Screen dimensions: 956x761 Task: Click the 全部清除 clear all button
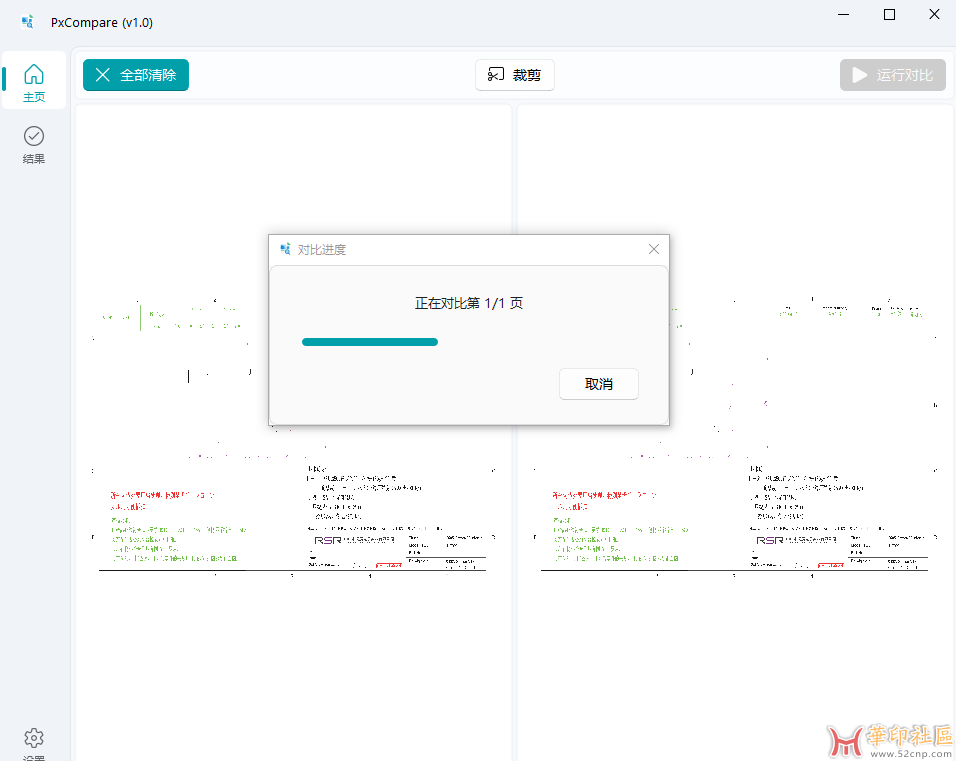(136, 75)
